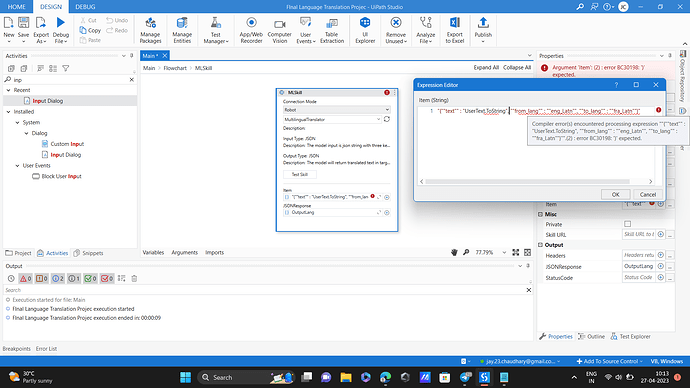Switch to the Snippets tab
Screen dimensions: 690x388
[x=88, y=253]
